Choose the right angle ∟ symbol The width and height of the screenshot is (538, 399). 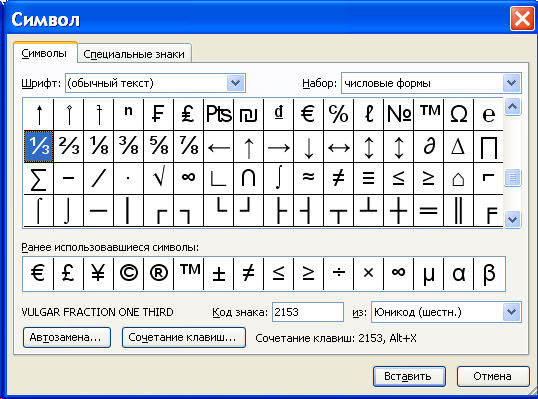[x=219, y=178]
